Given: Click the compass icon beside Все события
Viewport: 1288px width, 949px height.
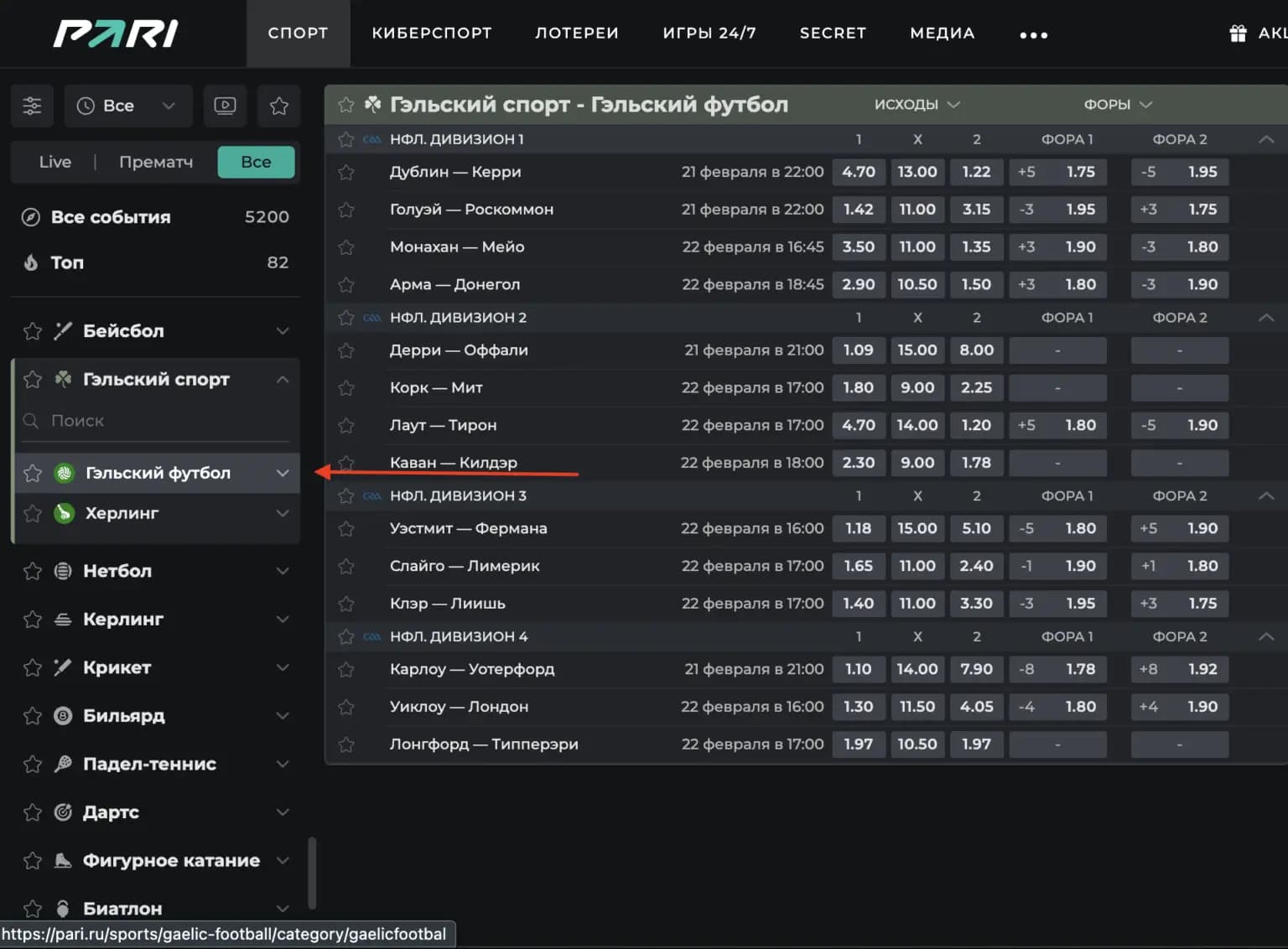Looking at the screenshot, I should tap(31, 217).
